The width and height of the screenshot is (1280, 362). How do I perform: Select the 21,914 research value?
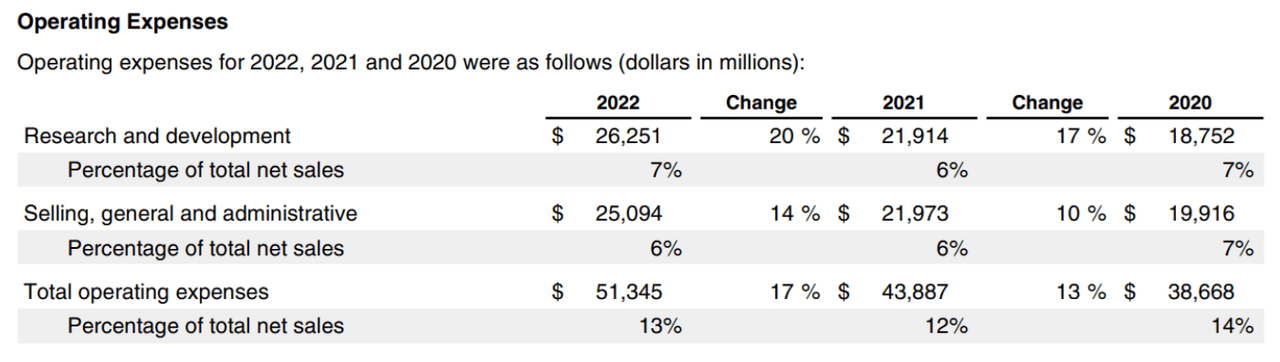click(915, 136)
